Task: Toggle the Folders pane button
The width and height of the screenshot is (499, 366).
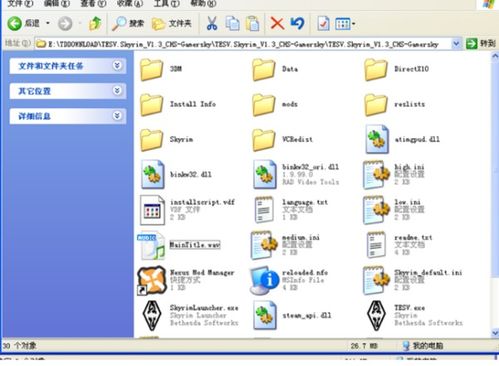Action: click(172, 23)
